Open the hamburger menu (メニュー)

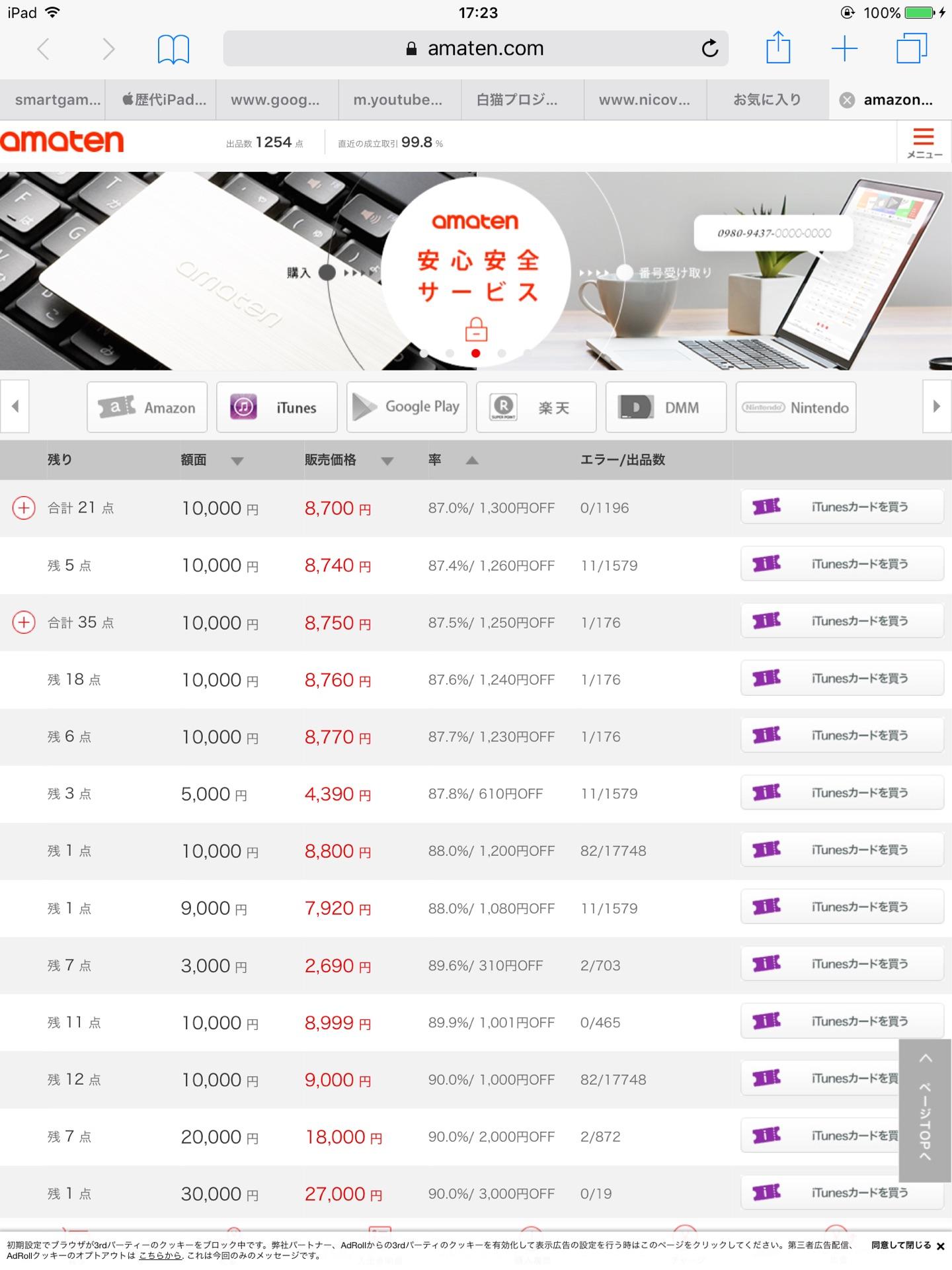click(924, 142)
